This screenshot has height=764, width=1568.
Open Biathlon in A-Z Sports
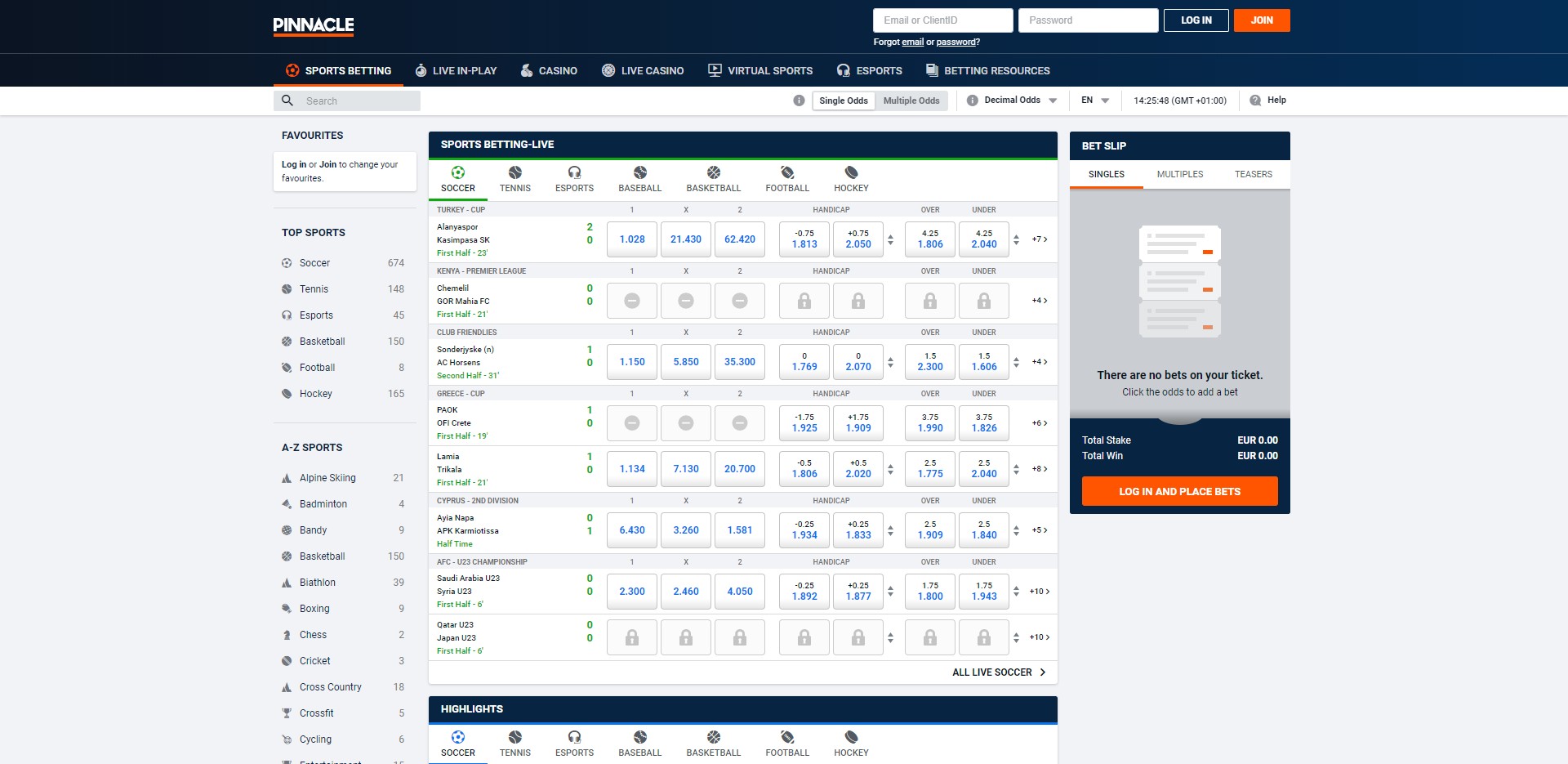[x=343, y=583]
